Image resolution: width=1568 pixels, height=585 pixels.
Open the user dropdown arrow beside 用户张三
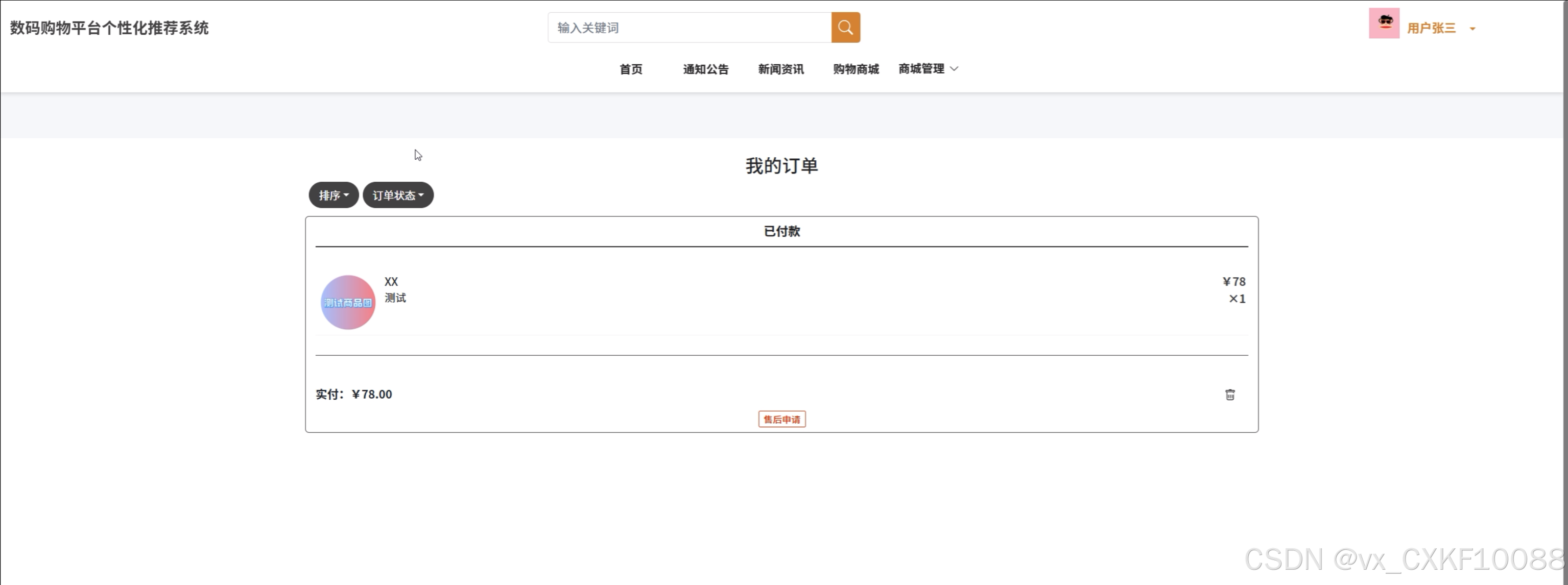click(1472, 29)
